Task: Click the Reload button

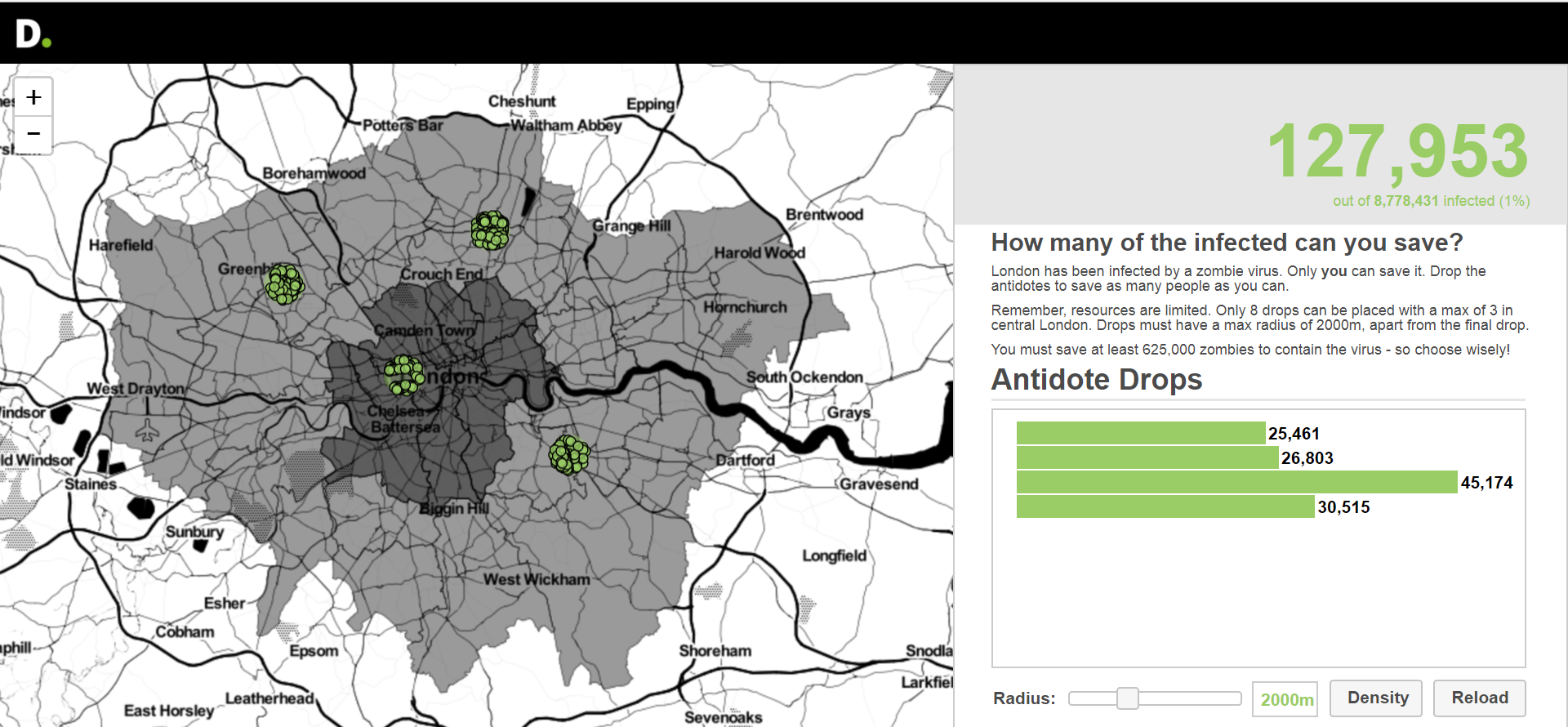Action: point(1479,698)
